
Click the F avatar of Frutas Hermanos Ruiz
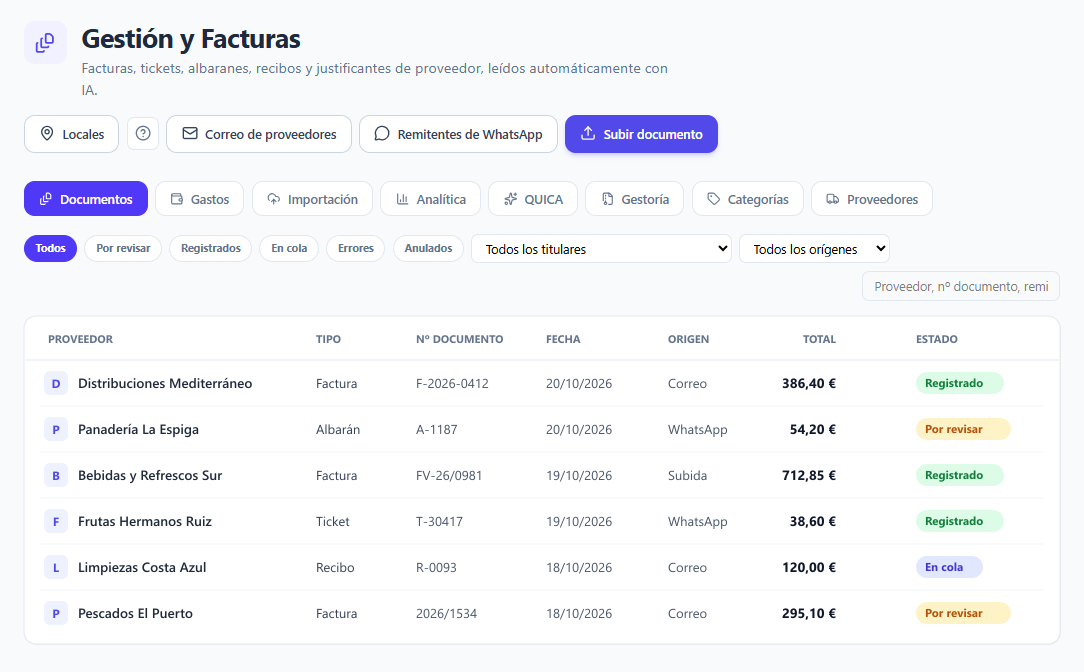[56, 521]
